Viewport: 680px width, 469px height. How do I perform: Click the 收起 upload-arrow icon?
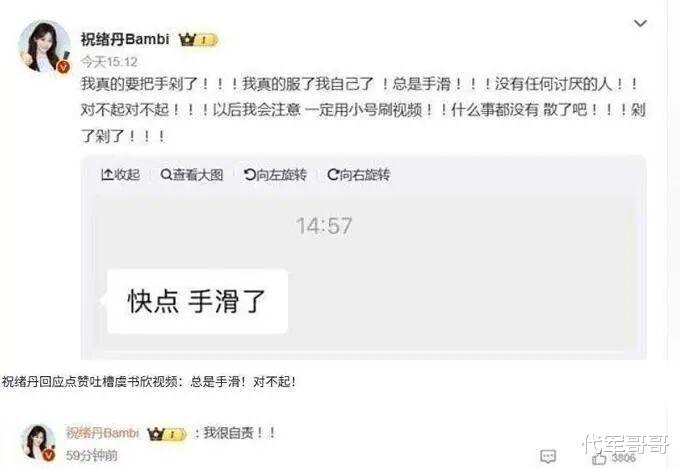(x=107, y=175)
